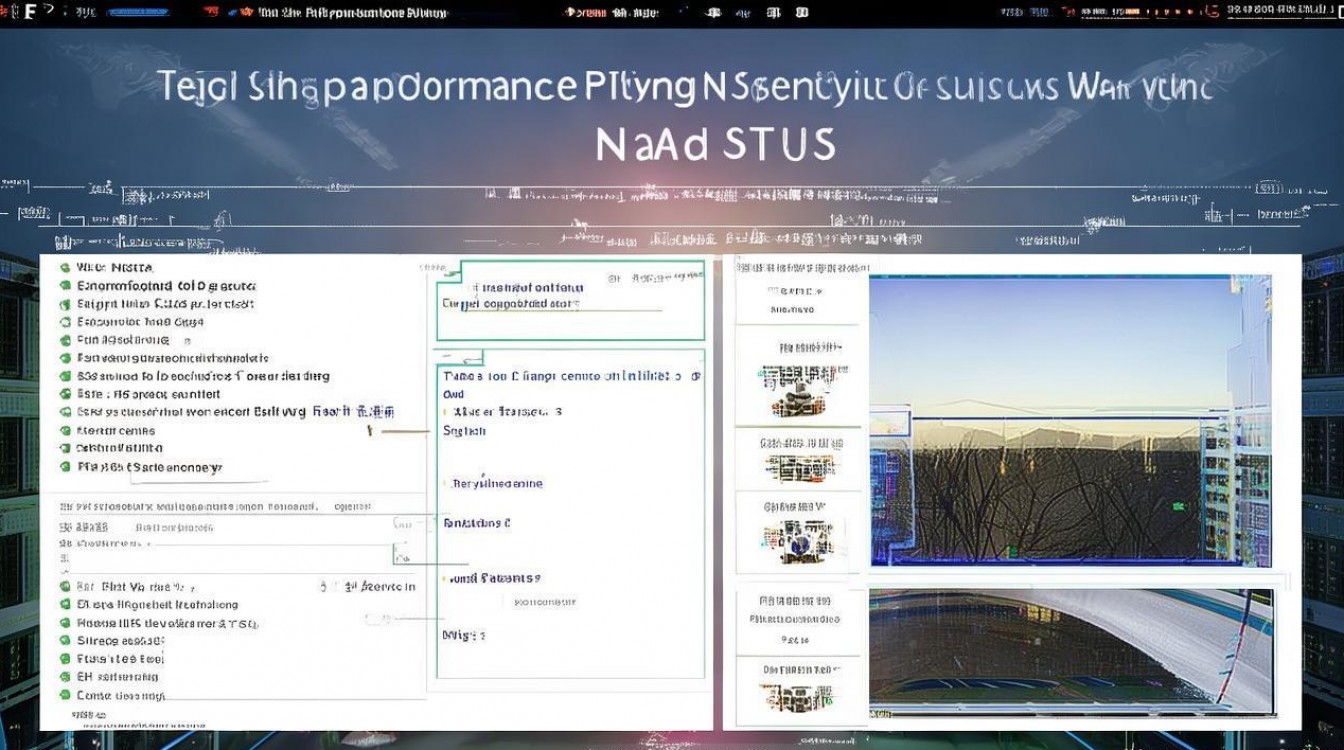Toggle the hollow circle beside "Csbtrol" item

[65, 449]
